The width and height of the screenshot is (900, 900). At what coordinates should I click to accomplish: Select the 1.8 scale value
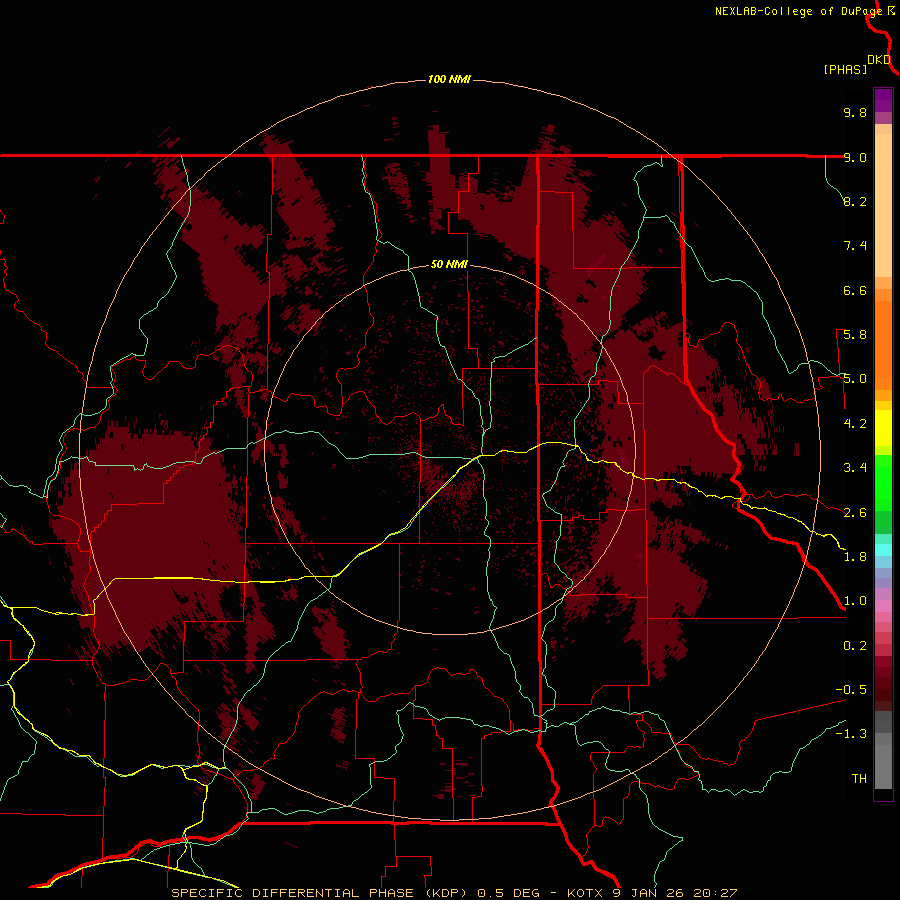click(855, 557)
